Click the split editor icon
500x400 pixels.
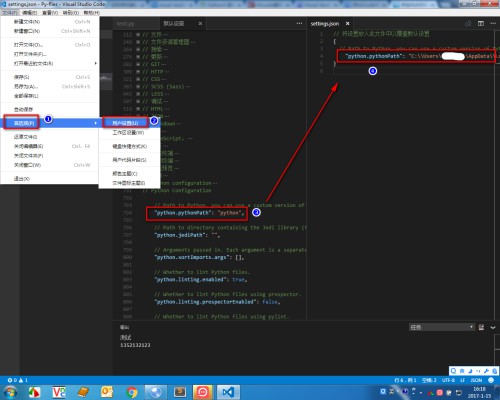point(481,23)
